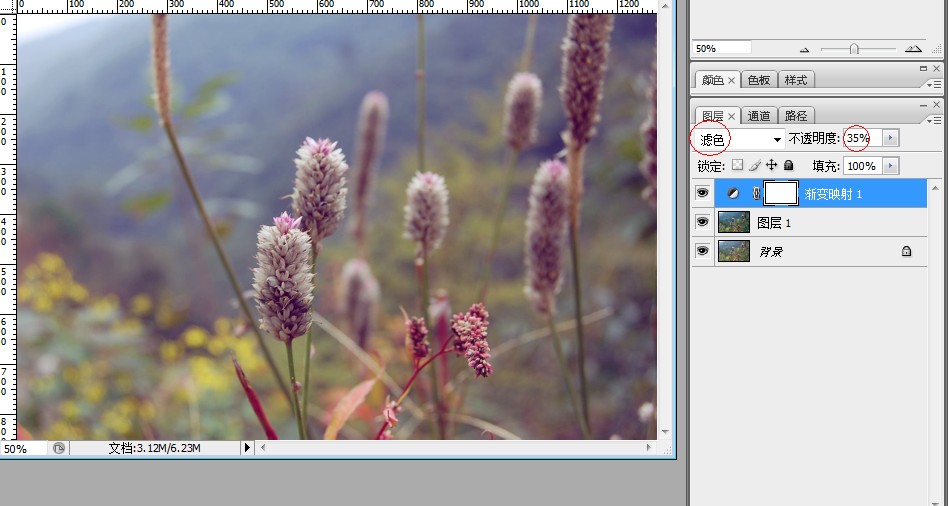Screen dimensions: 948x506
Task: Hide the 渐变映射 1 layer
Action: [702, 193]
